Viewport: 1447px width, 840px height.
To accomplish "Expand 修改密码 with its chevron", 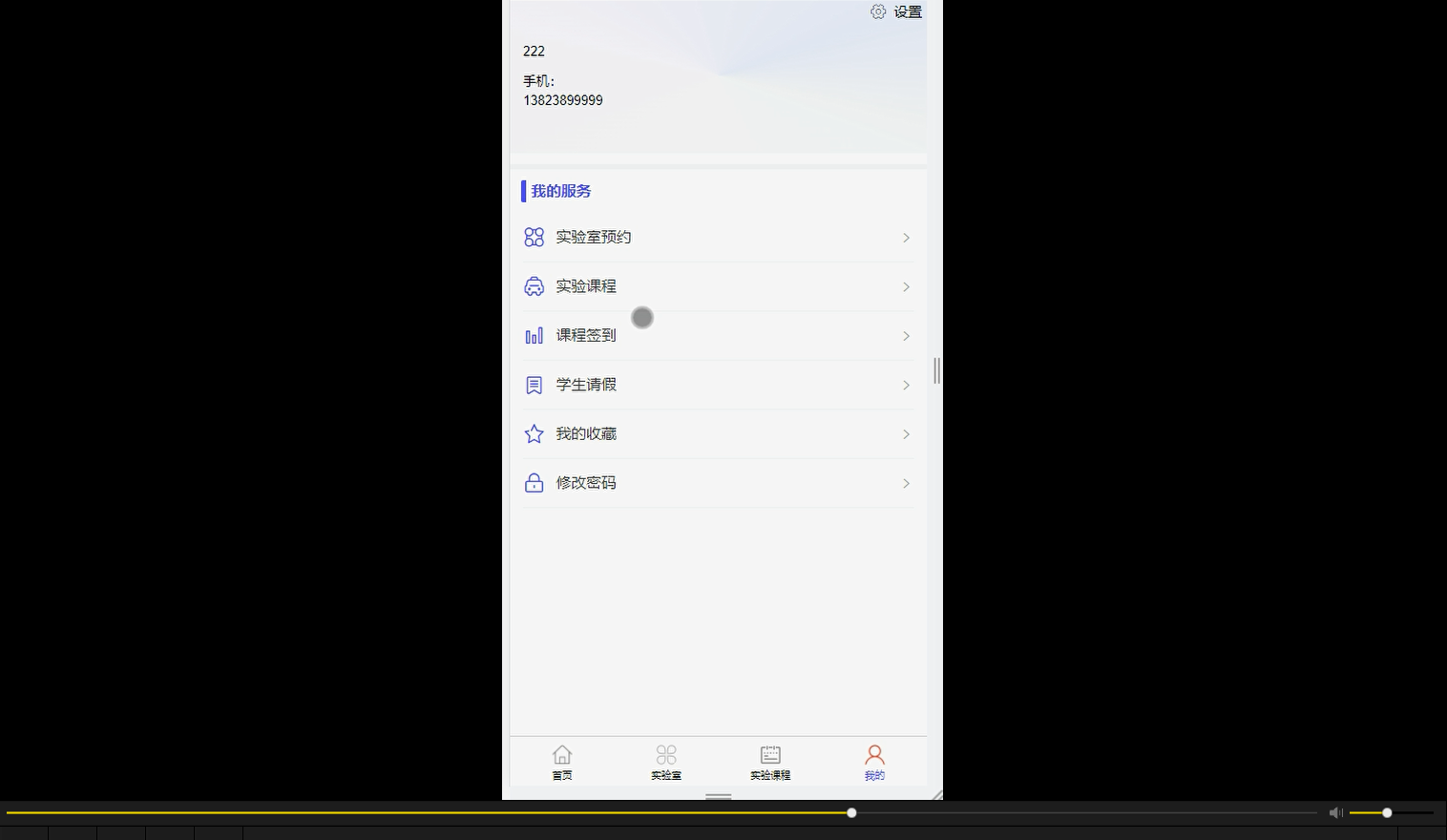I will (x=905, y=483).
